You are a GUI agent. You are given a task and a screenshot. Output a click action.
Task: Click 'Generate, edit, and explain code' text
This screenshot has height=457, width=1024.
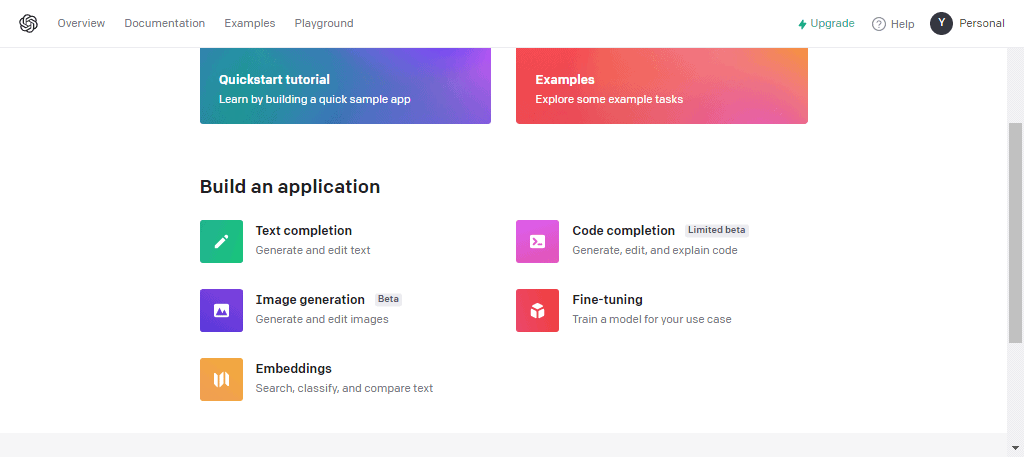point(655,250)
